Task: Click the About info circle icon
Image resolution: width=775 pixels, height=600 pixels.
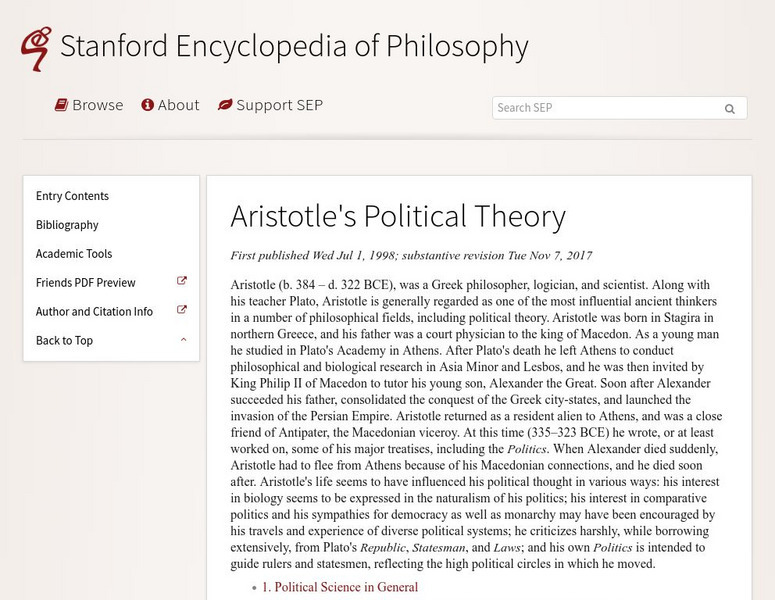Action: coord(147,105)
